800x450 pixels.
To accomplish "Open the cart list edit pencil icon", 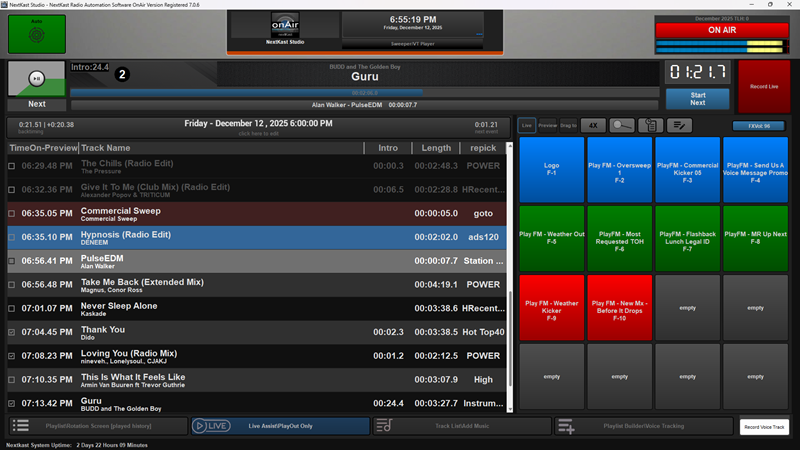I will point(680,126).
